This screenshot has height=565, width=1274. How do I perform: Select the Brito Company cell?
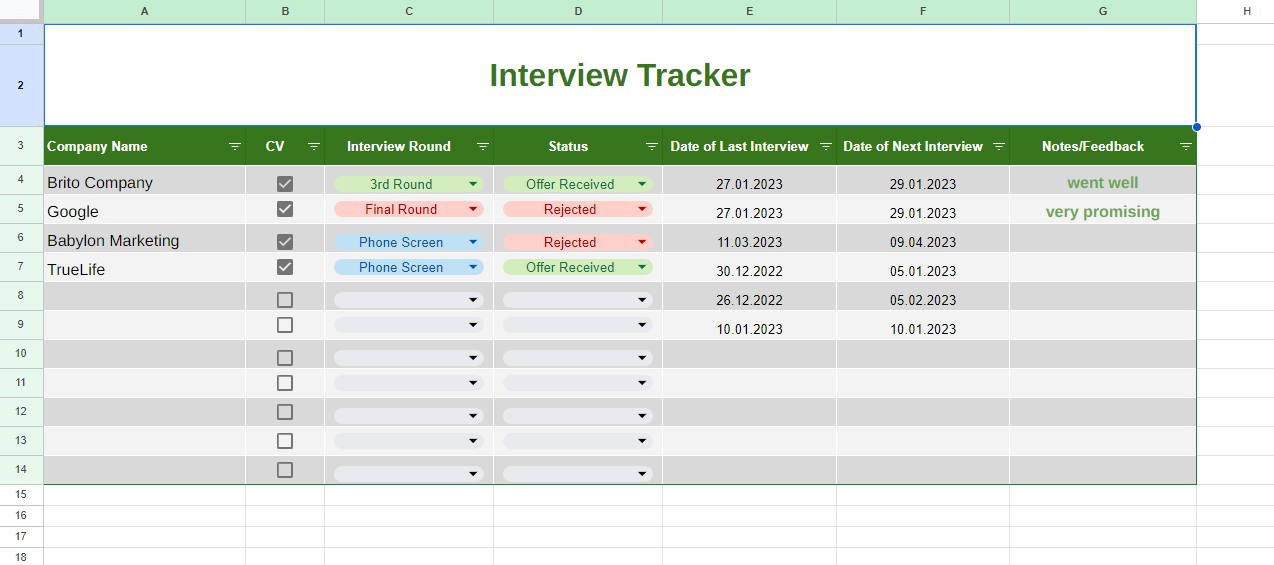pos(145,180)
